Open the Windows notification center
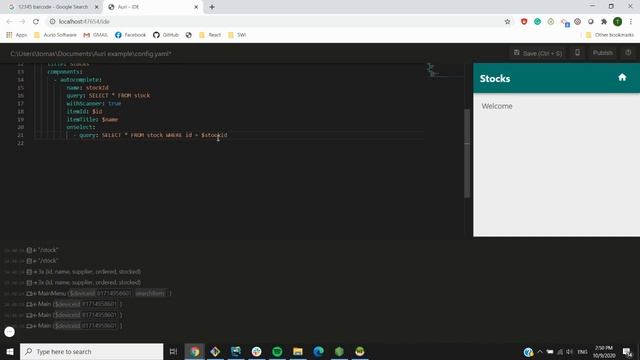This screenshot has height=360, width=640. pos(627,352)
